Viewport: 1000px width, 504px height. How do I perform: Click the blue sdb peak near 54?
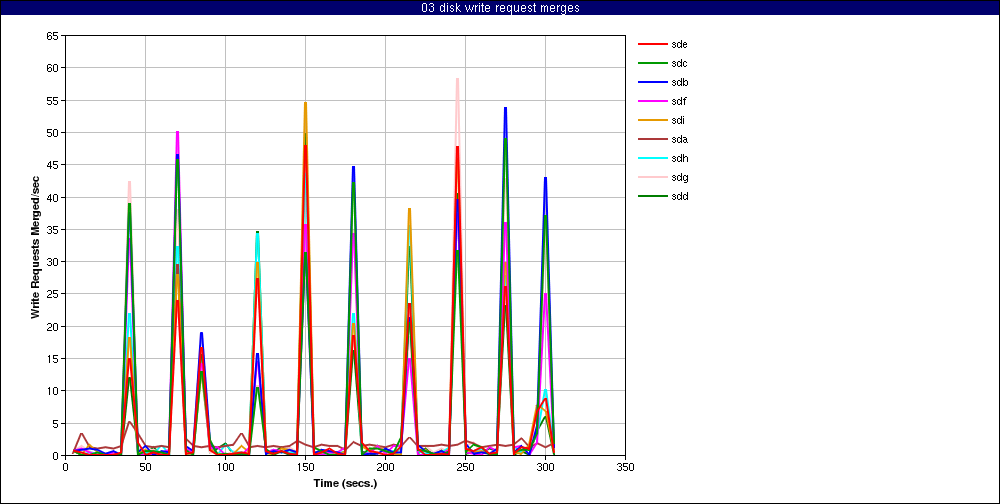505,108
